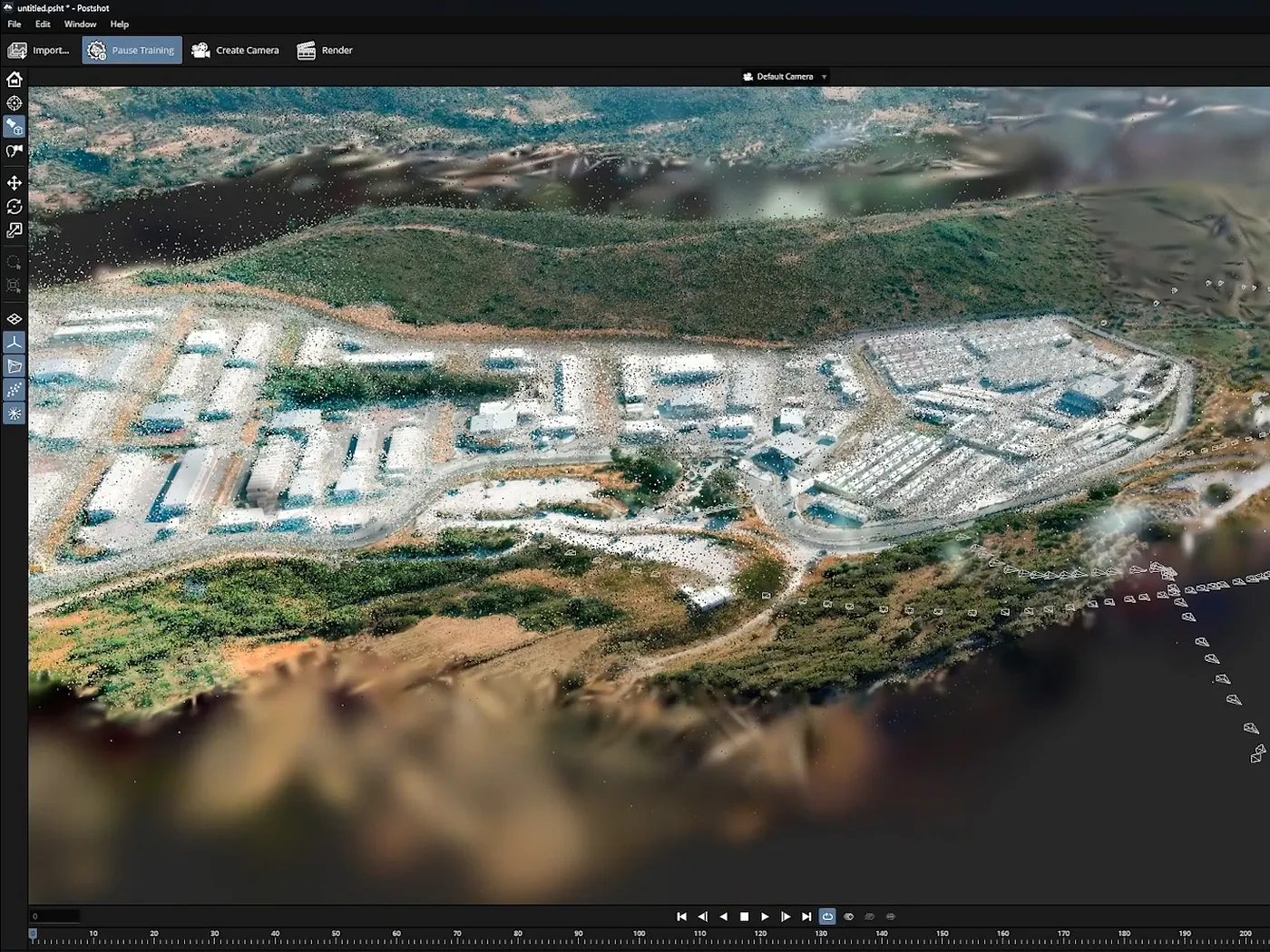The width and height of the screenshot is (1270, 952).
Task: Play the timeline in reverse
Action: 724,917
